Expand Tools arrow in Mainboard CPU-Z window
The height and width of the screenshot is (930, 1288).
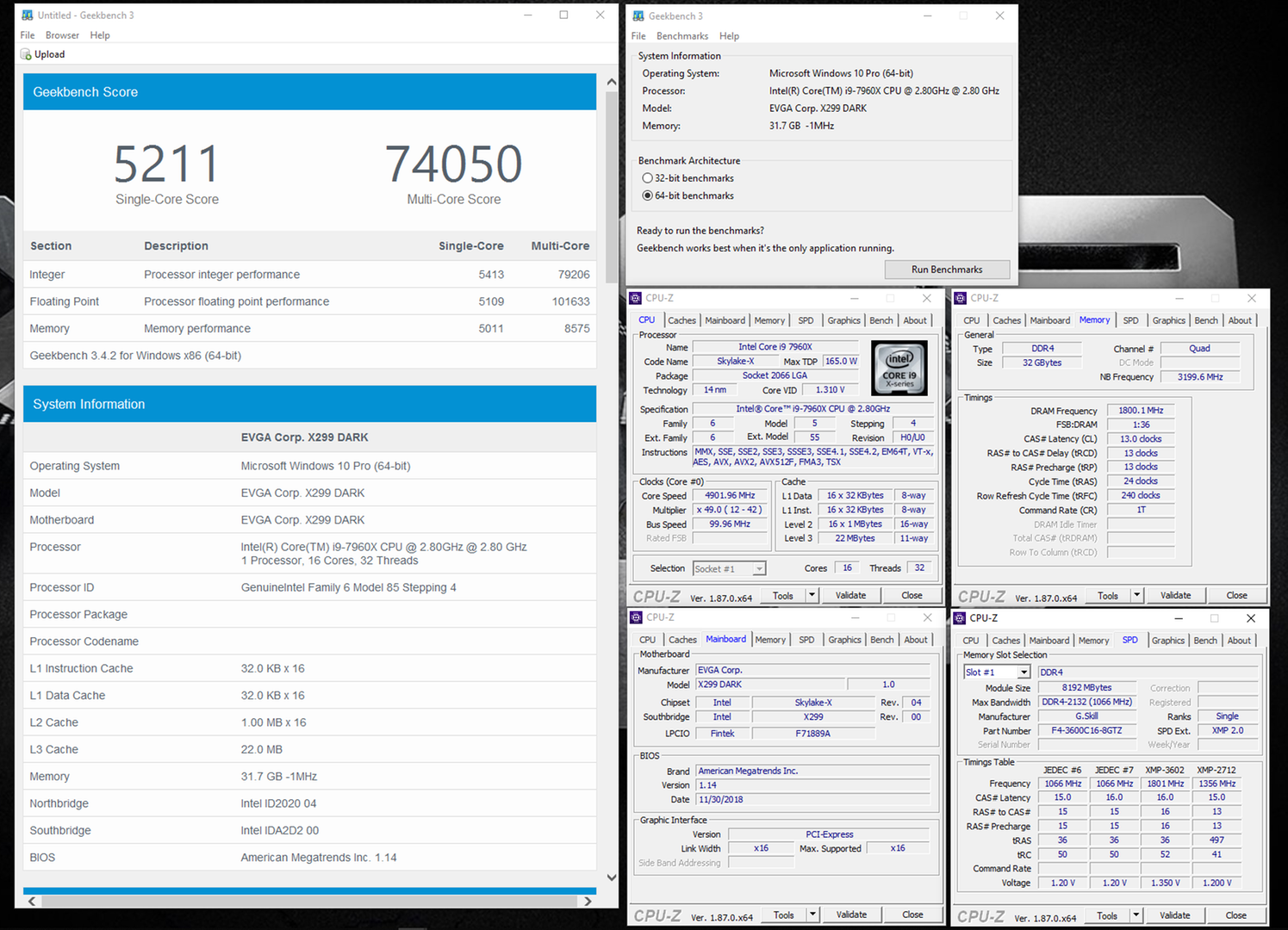pyautogui.click(x=812, y=914)
